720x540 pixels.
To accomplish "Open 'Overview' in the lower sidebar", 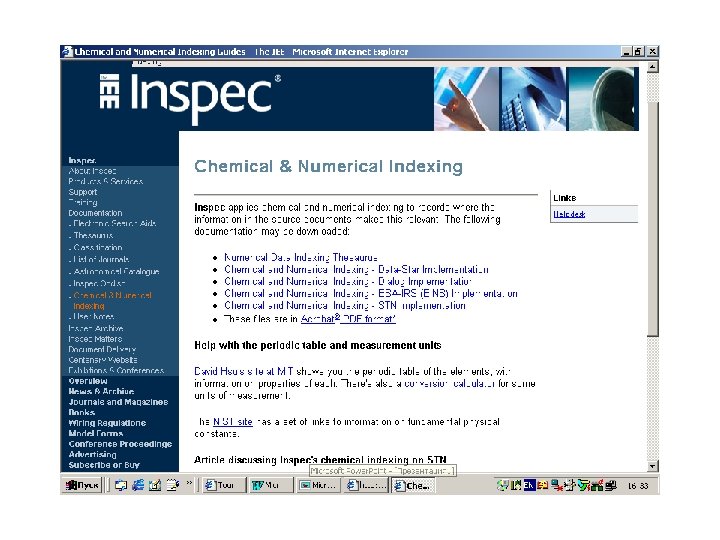I will pyautogui.click(x=88, y=381).
